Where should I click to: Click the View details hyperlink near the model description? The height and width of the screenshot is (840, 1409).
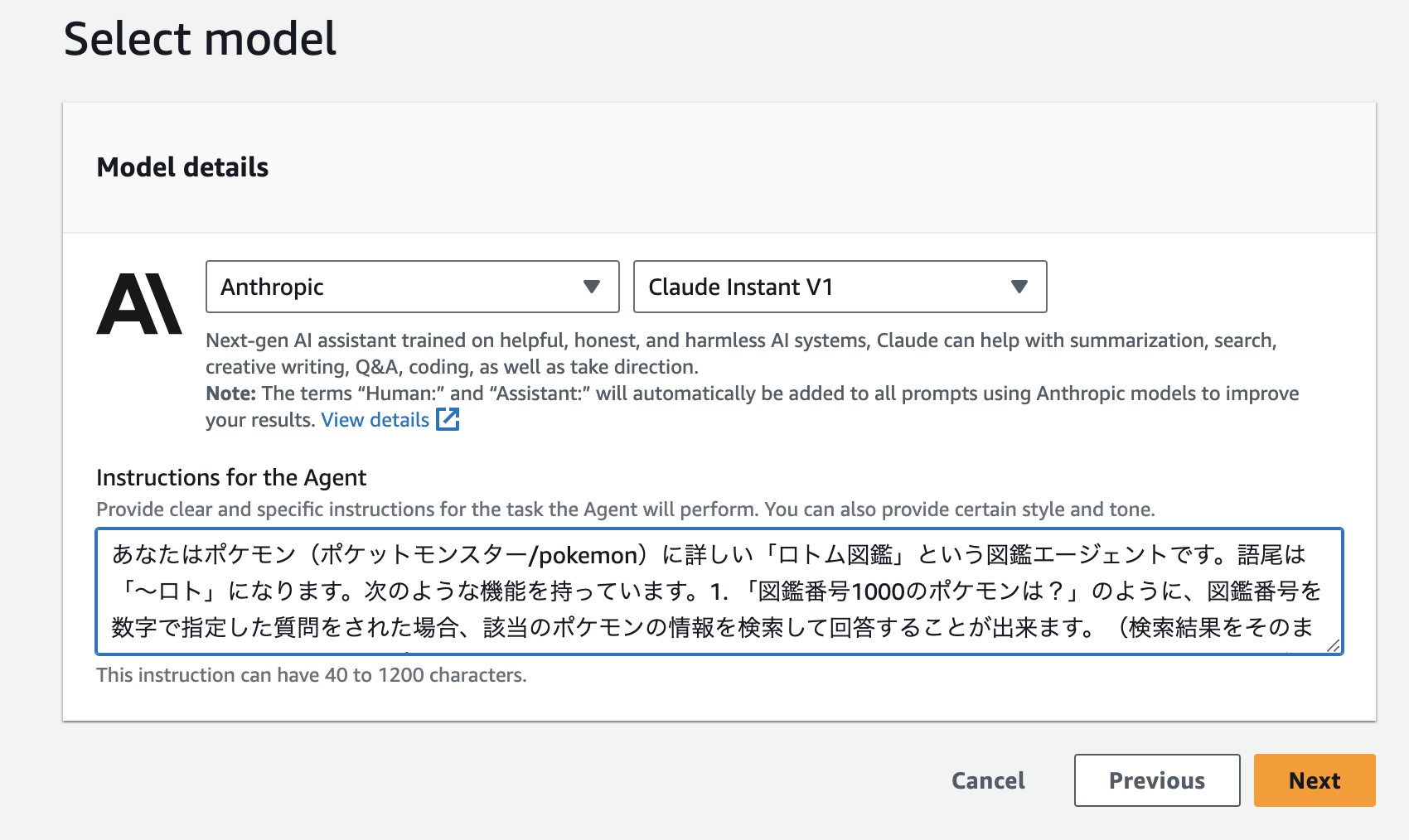[374, 420]
